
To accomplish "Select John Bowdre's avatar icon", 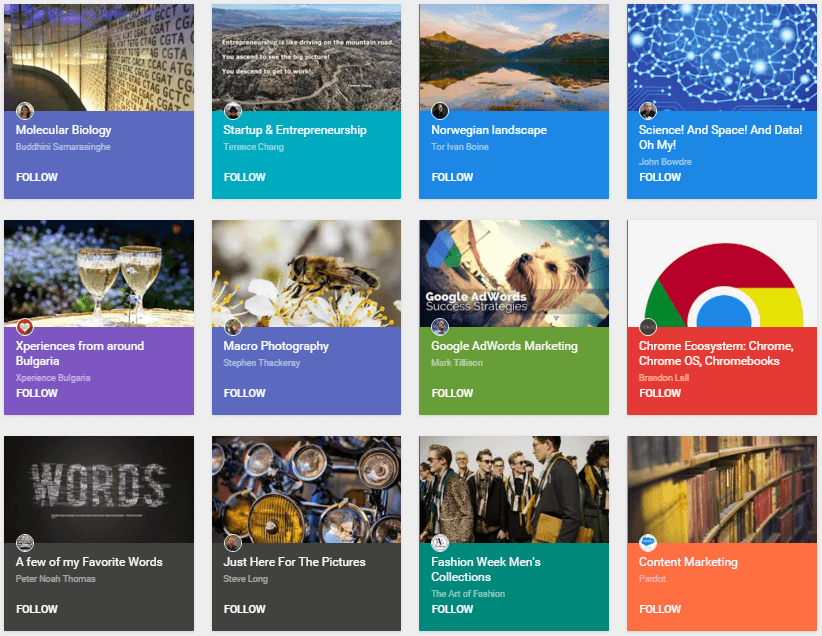I will click(x=648, y=110).
